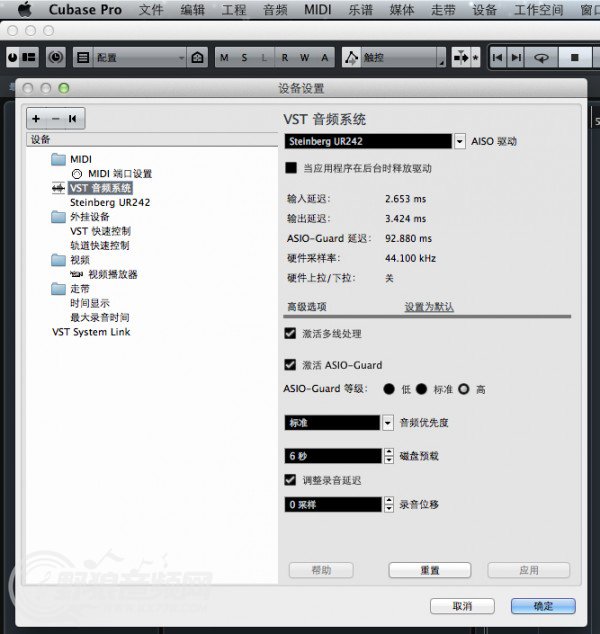Toggle the L listen state button
Image resolution: width=600 pixels, height=634 pixels.
click(x=264, y=57)
